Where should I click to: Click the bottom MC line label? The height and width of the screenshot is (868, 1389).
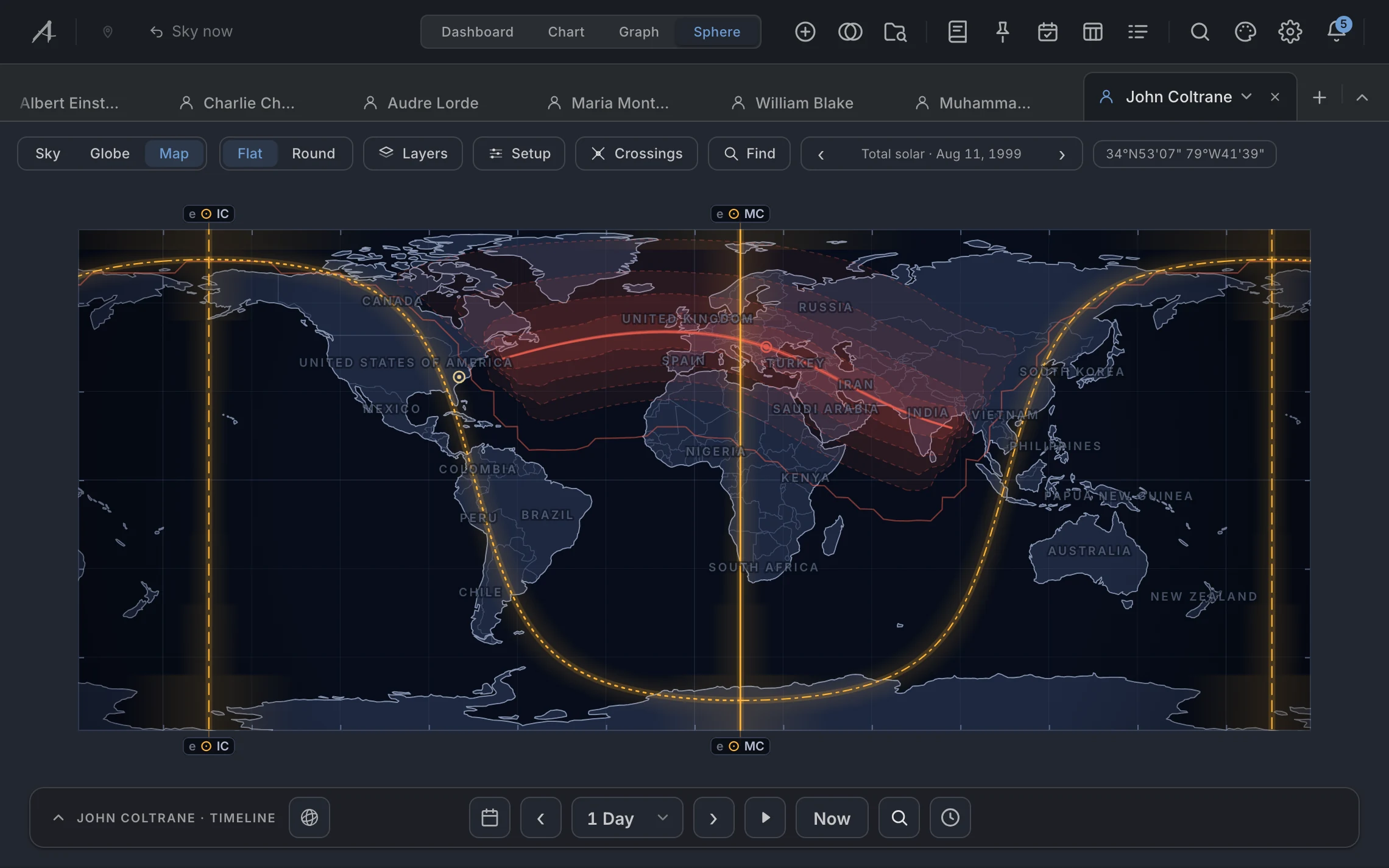coord(740,746)
